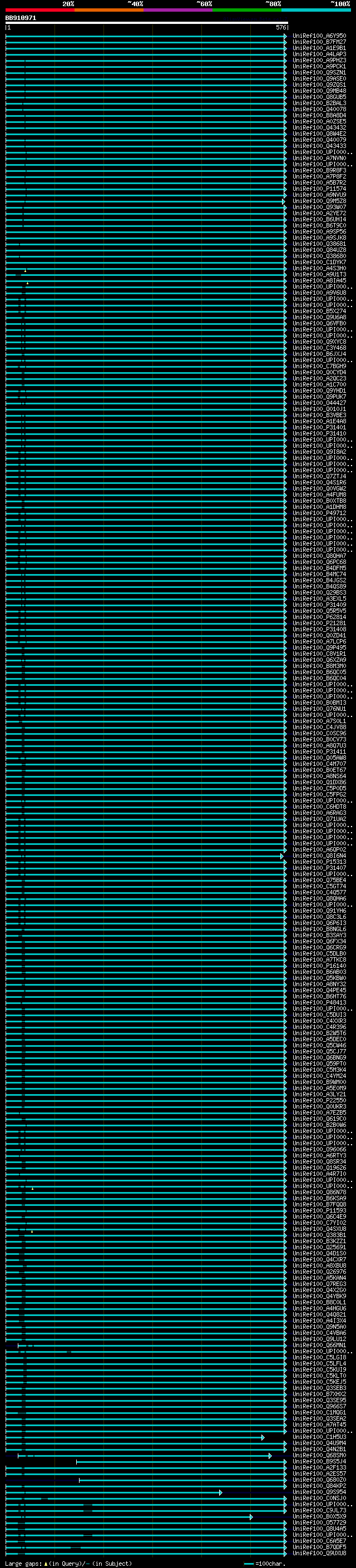Select the UniRef100_P11593 label
356x1568 pixels.
click(319, 1211)
